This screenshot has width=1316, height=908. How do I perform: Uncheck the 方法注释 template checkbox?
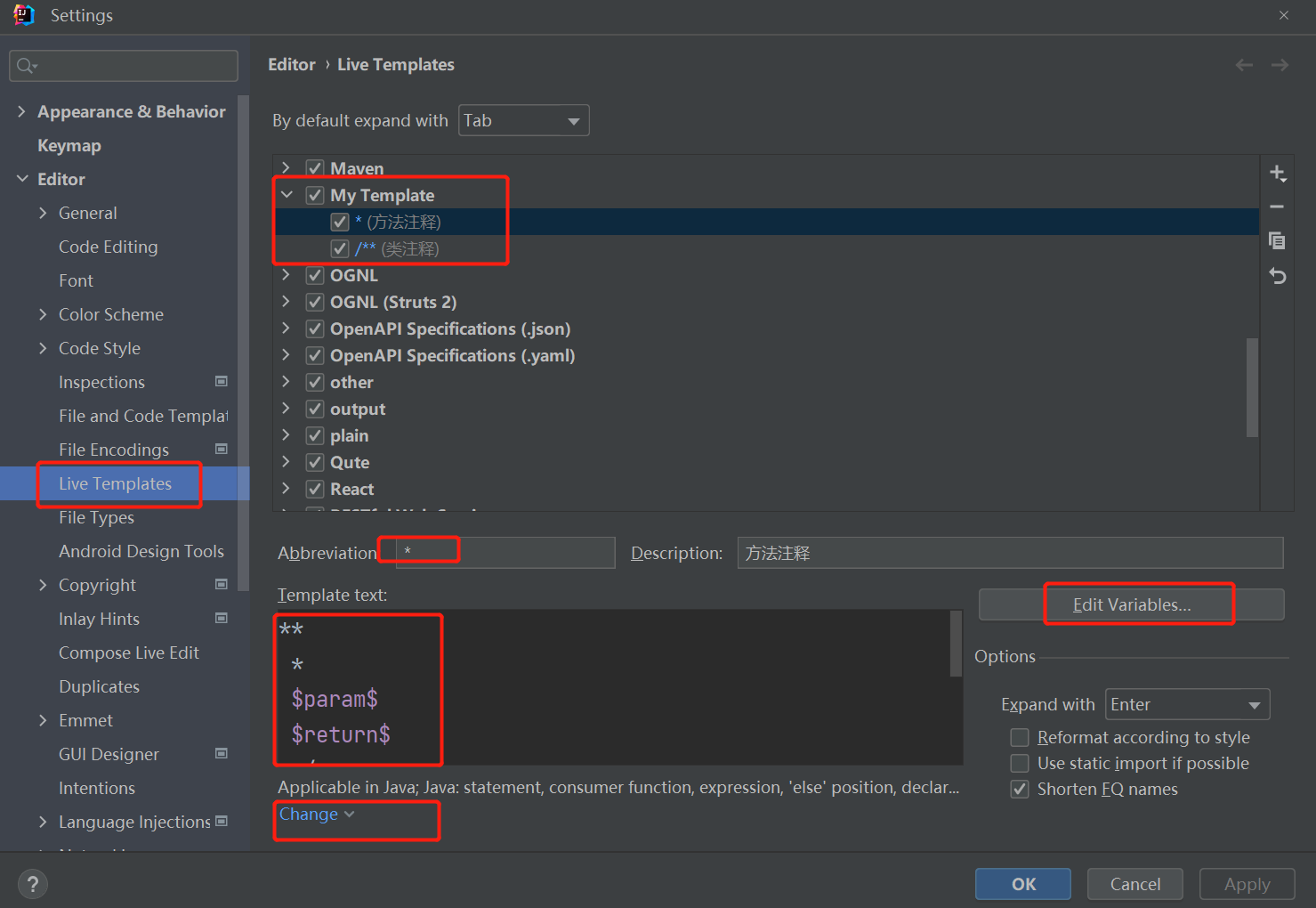340,222
